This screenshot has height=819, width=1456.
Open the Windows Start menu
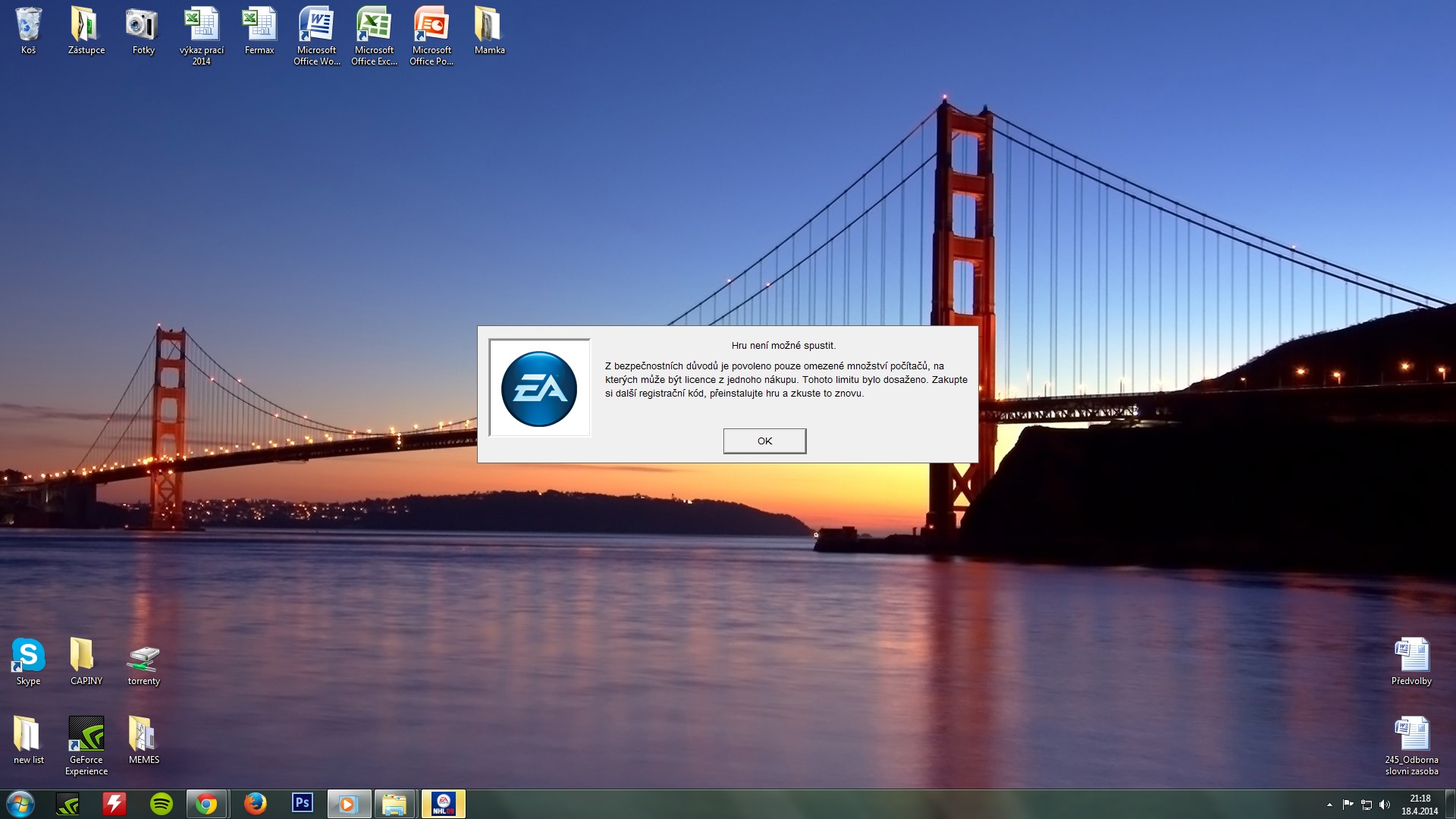click(20, 804)
